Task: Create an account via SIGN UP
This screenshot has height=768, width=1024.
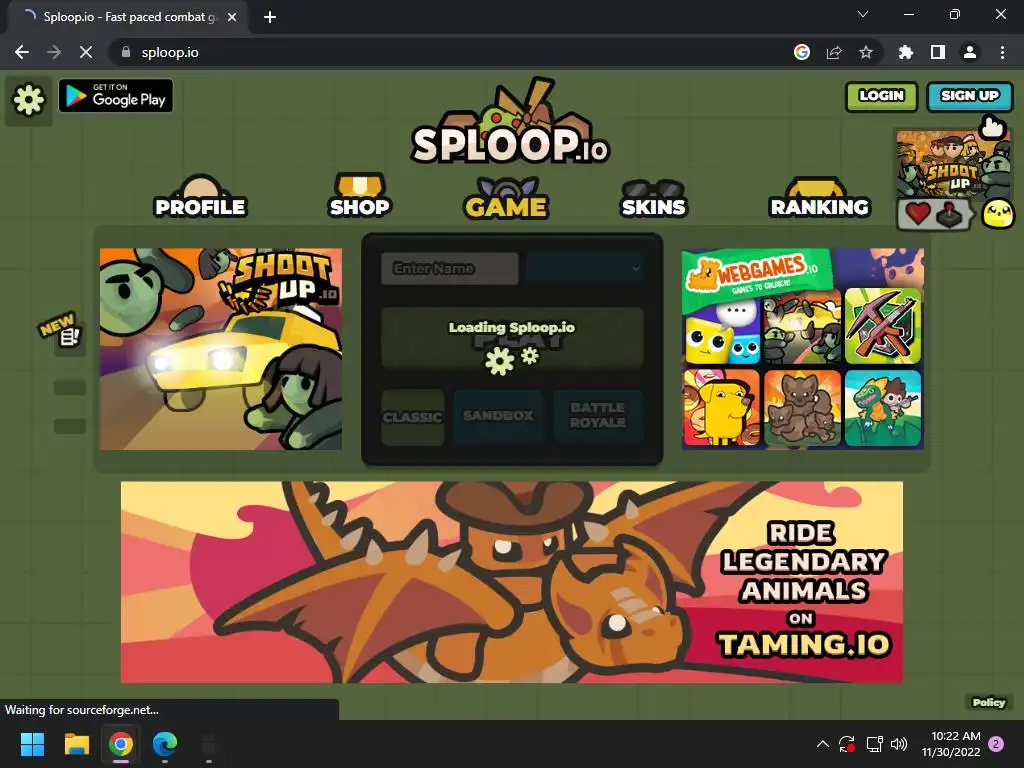Action: pyautogui.click(x=969, y=97)
